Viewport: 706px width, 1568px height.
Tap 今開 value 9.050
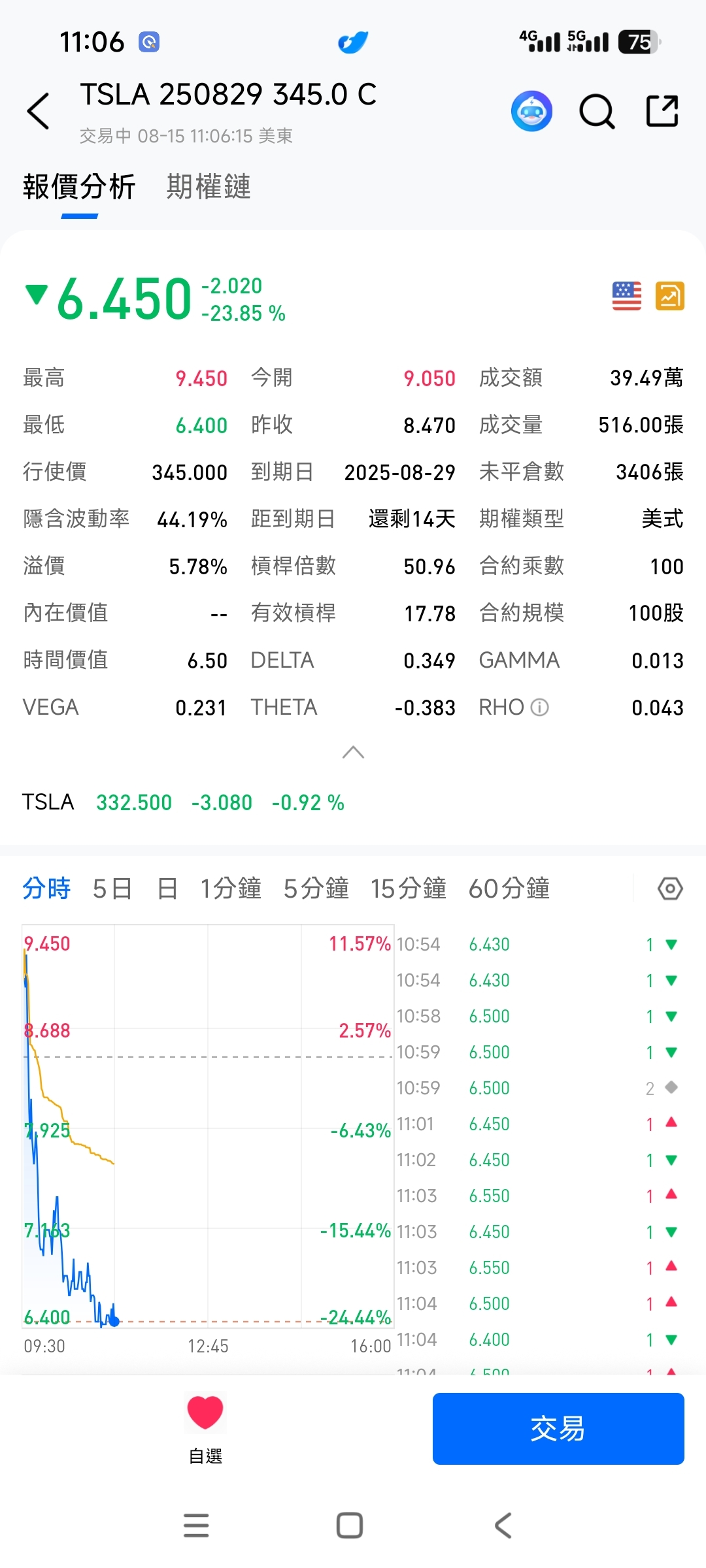click(429, 378)
